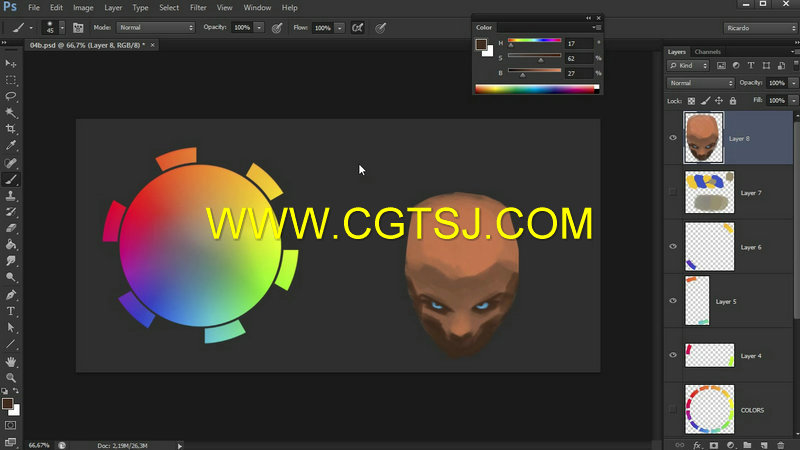Create a new group folder icon

[x=747, y=445]
